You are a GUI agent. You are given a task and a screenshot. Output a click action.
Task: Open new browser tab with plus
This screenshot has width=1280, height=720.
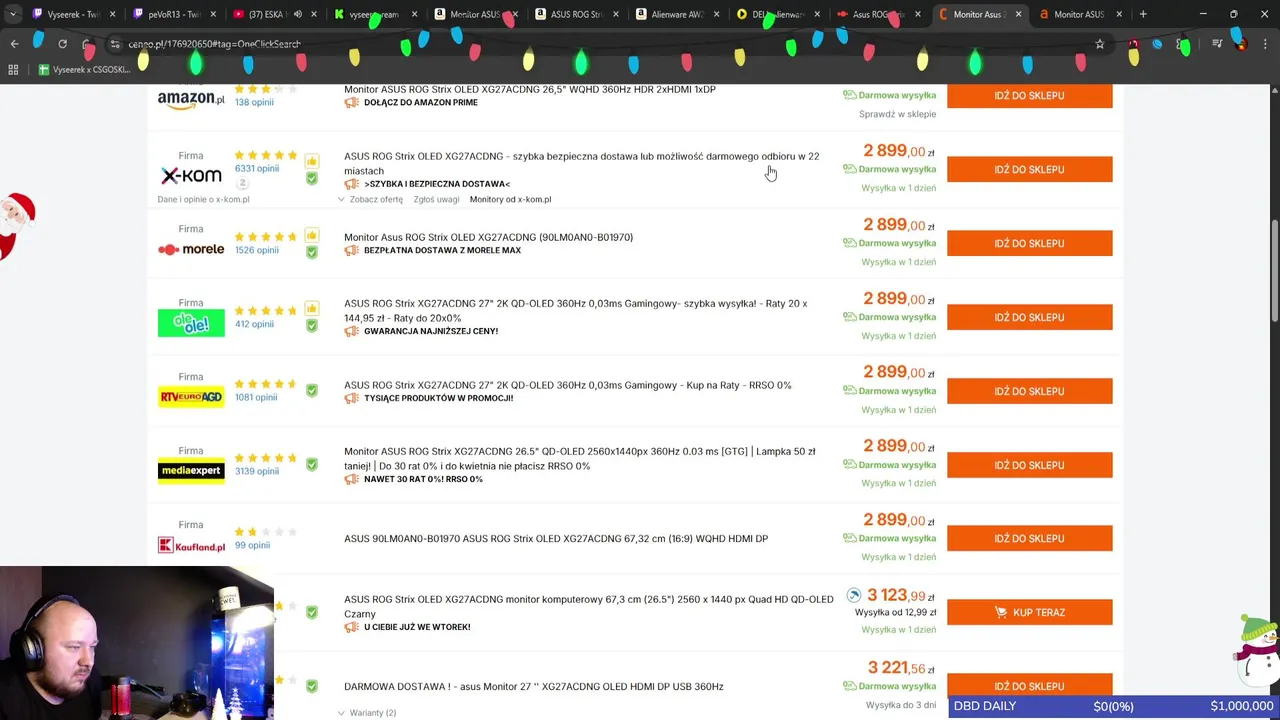click(x=1143, y=14)
